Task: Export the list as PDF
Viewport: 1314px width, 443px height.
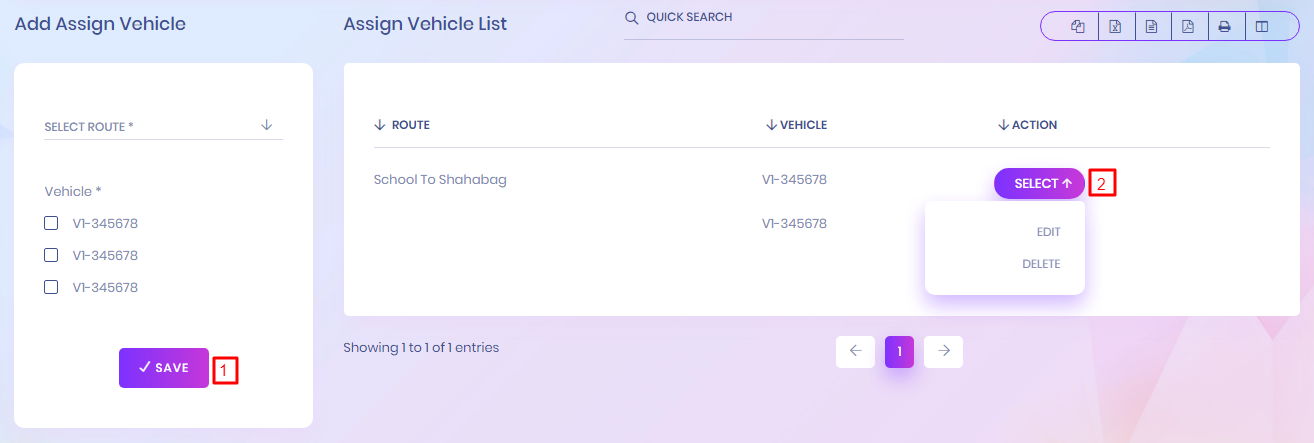Action: pos(1188,26)
